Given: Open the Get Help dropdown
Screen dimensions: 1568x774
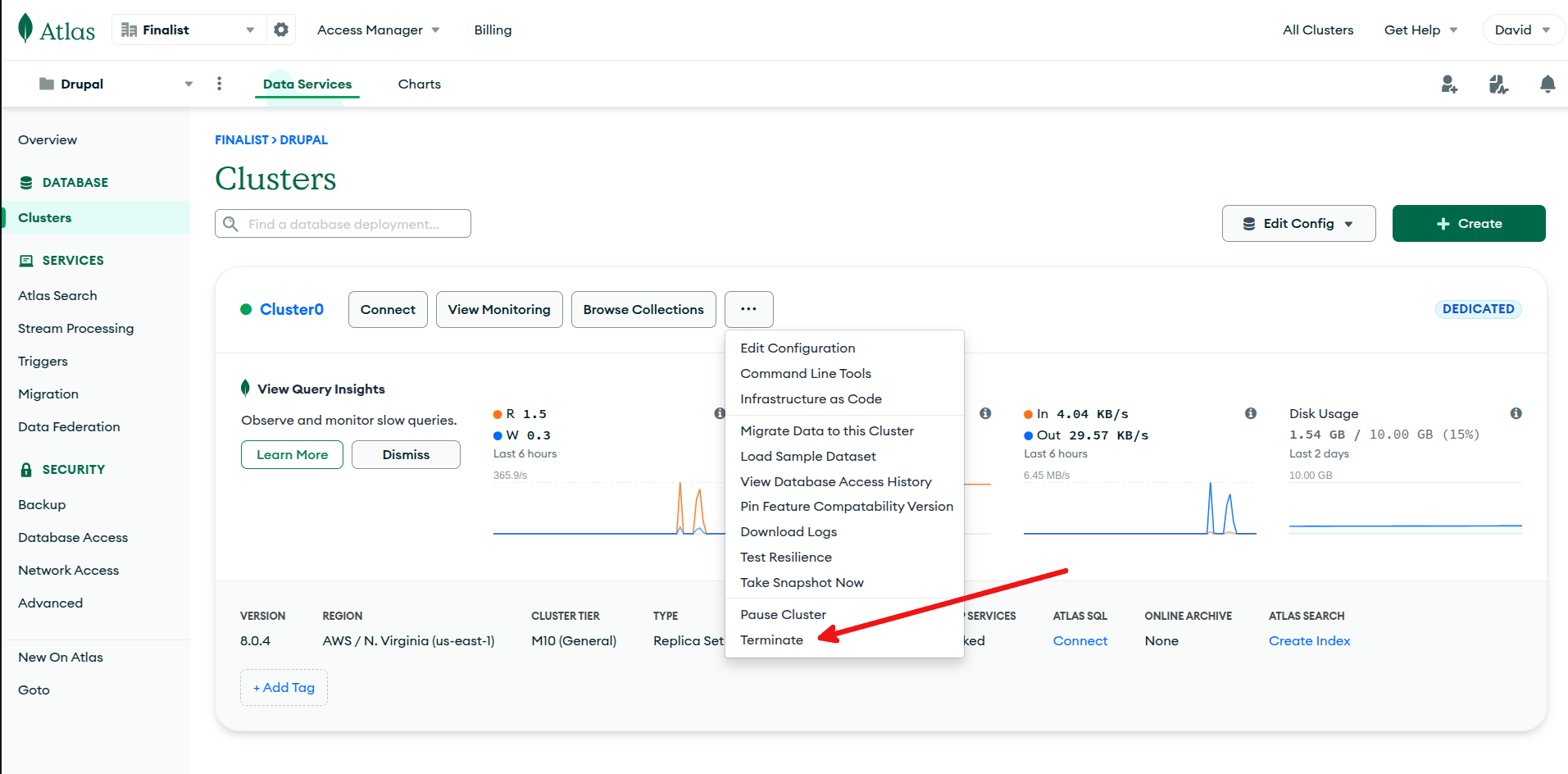Looking at the screenshot, I should click(x=1420, y=30).
